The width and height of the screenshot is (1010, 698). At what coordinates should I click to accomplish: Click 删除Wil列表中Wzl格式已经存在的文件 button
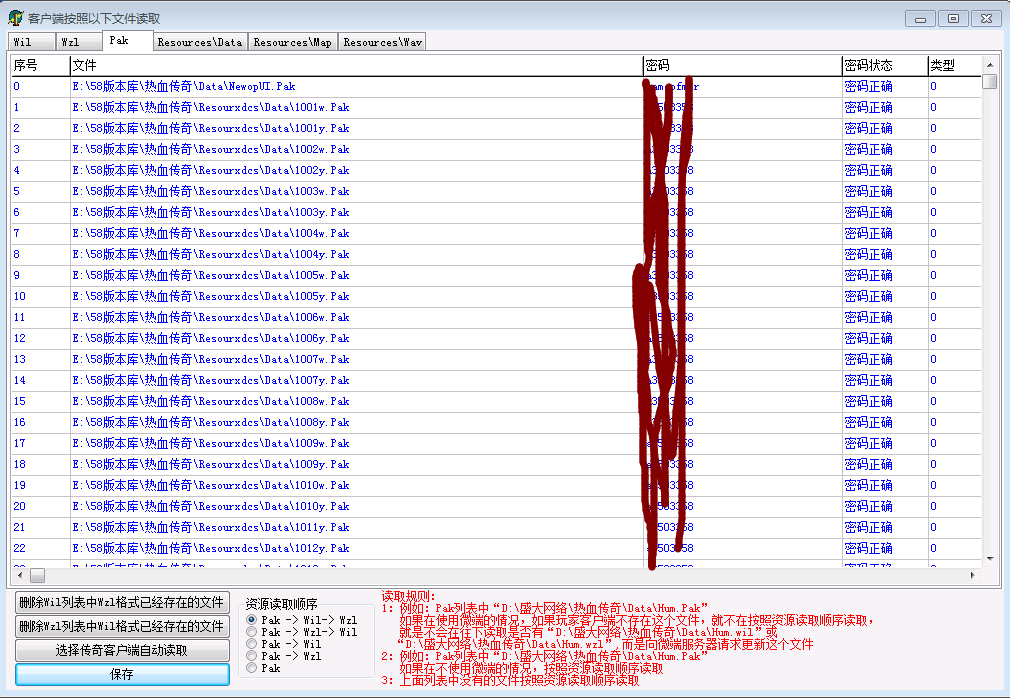tap(122, 602)
